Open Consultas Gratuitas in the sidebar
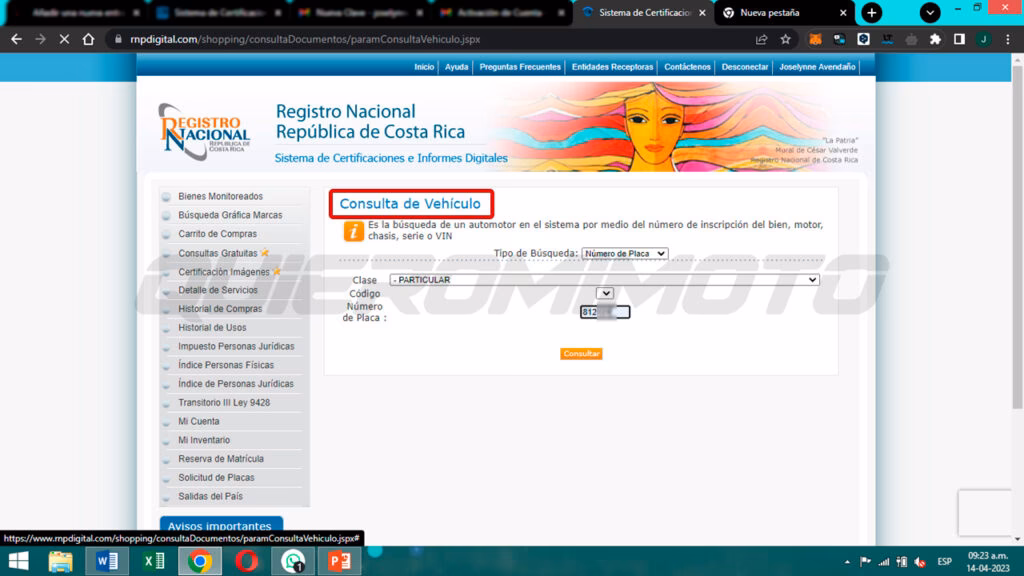1024x576 pixels. click(217, 253)
